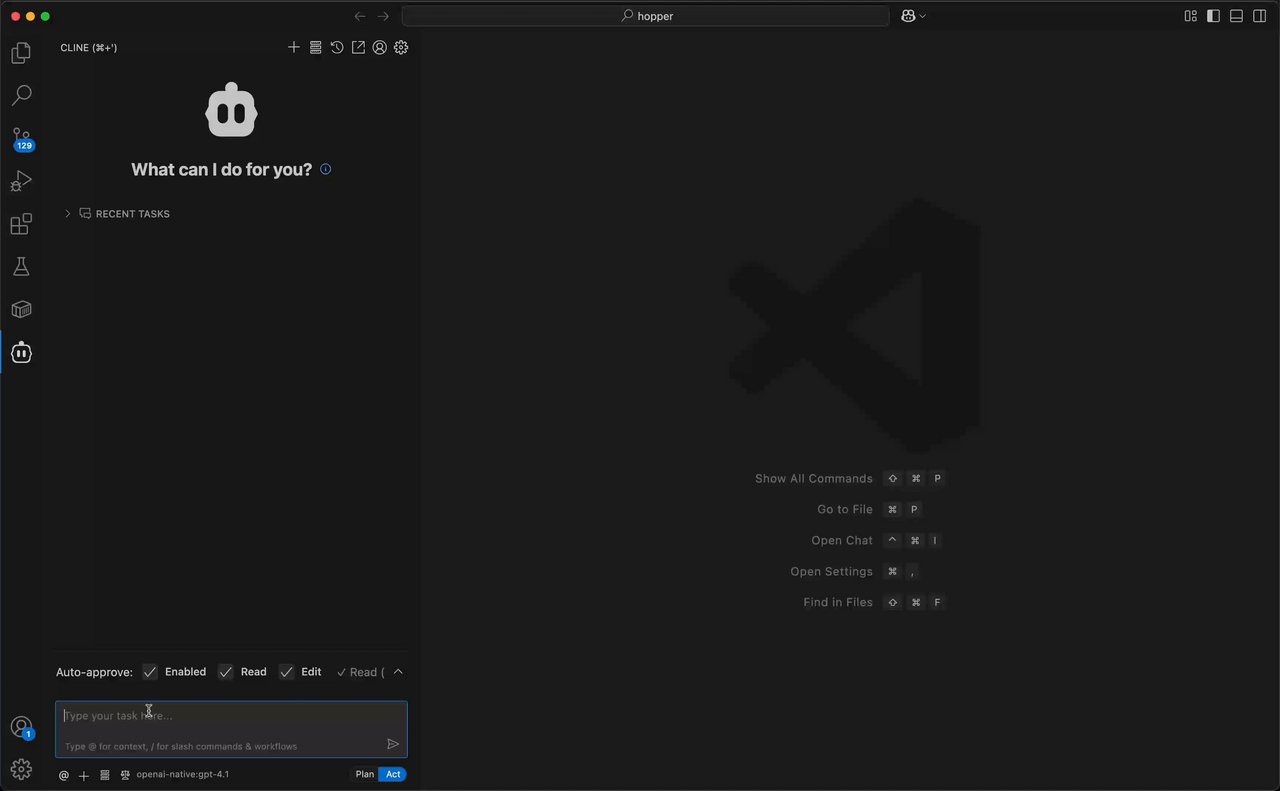Click the 'Open Settings' hint text
1280x791 pixels.
pos(832,572)
